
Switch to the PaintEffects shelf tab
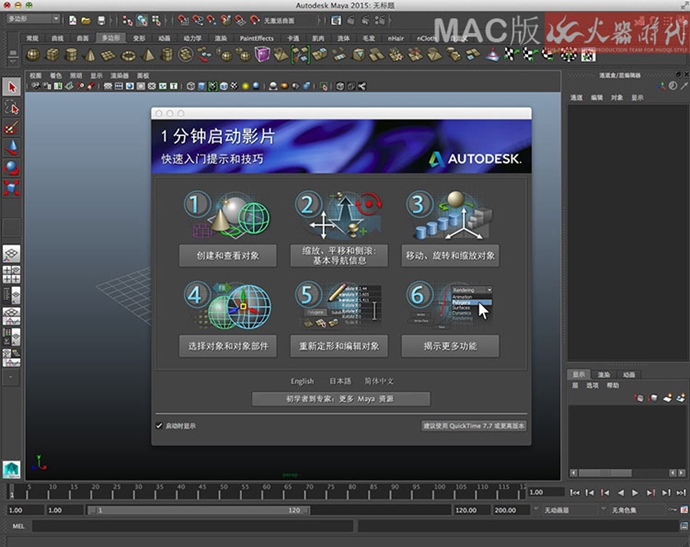257,38
